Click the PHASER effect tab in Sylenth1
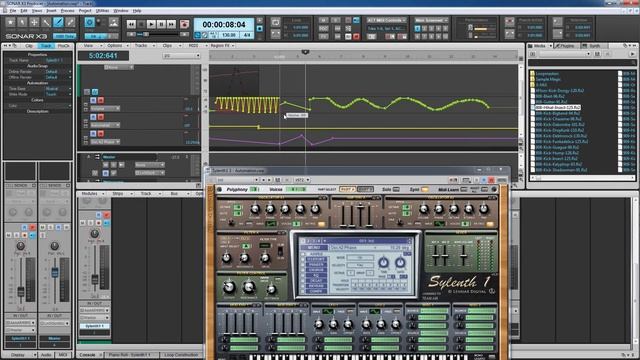Viewport: 640px width, 360px height. tap(316, 264)
